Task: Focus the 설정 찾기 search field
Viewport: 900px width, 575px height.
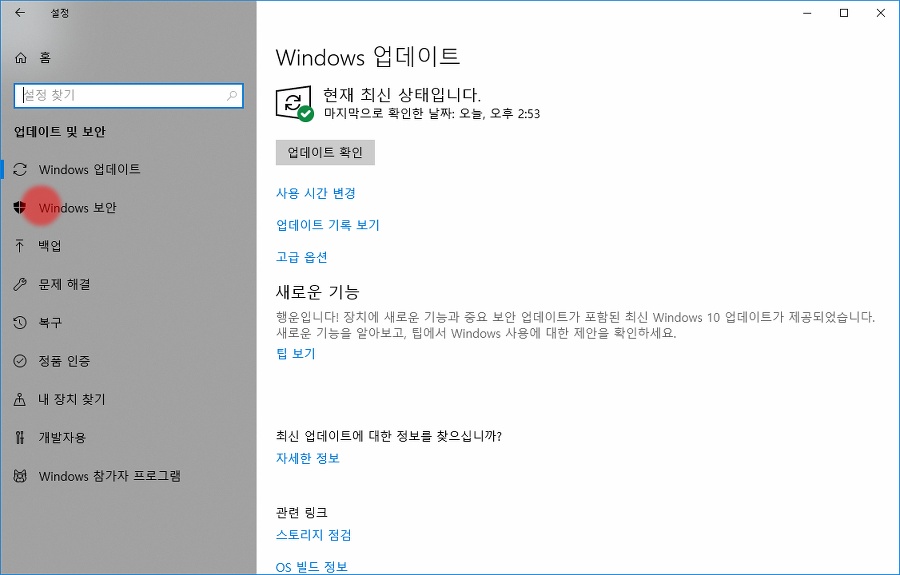Action: [x=129, y=95]
